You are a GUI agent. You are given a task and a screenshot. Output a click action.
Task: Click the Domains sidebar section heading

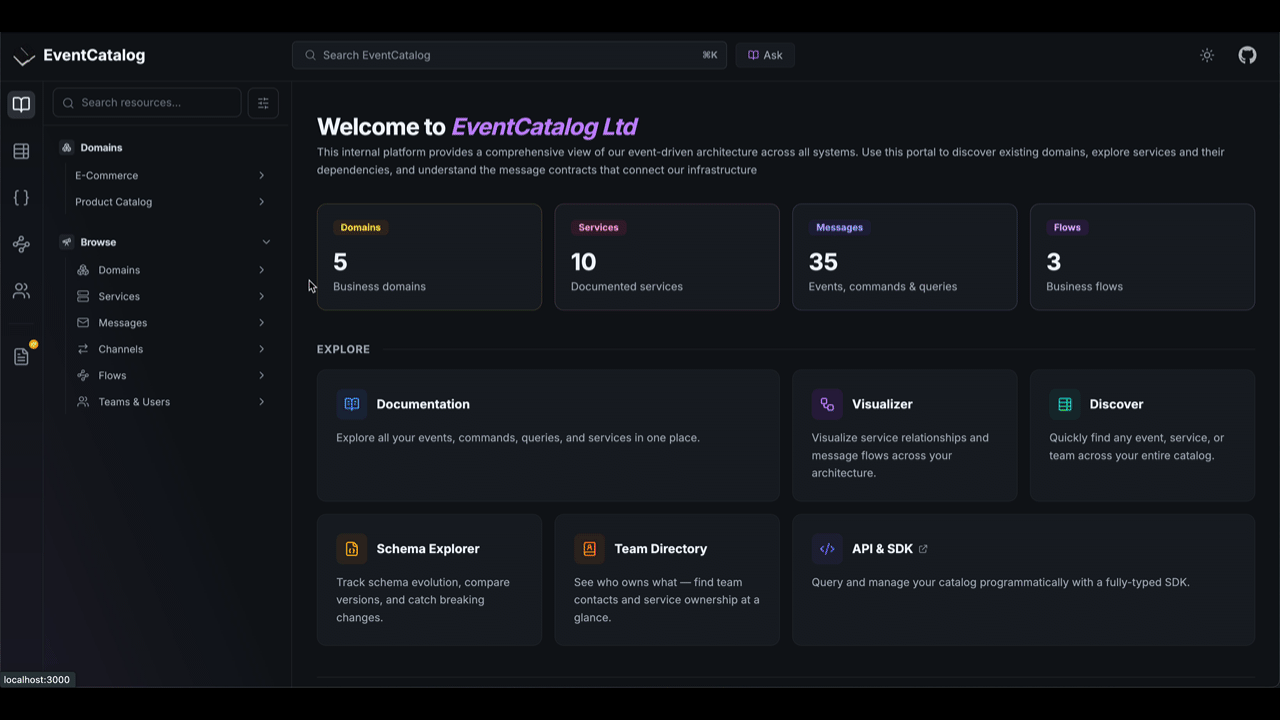101,147
